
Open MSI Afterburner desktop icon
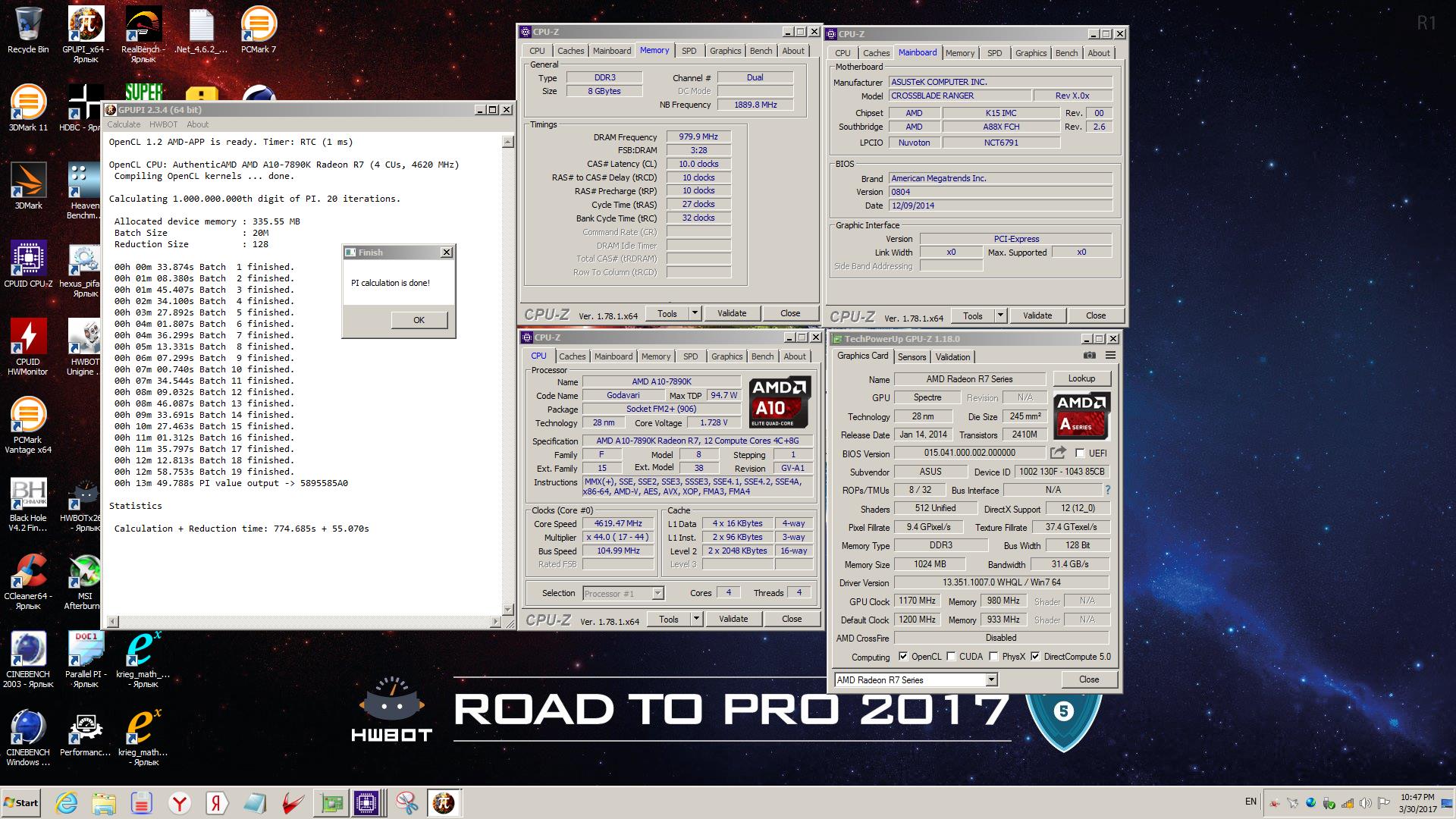coord(83,582)
